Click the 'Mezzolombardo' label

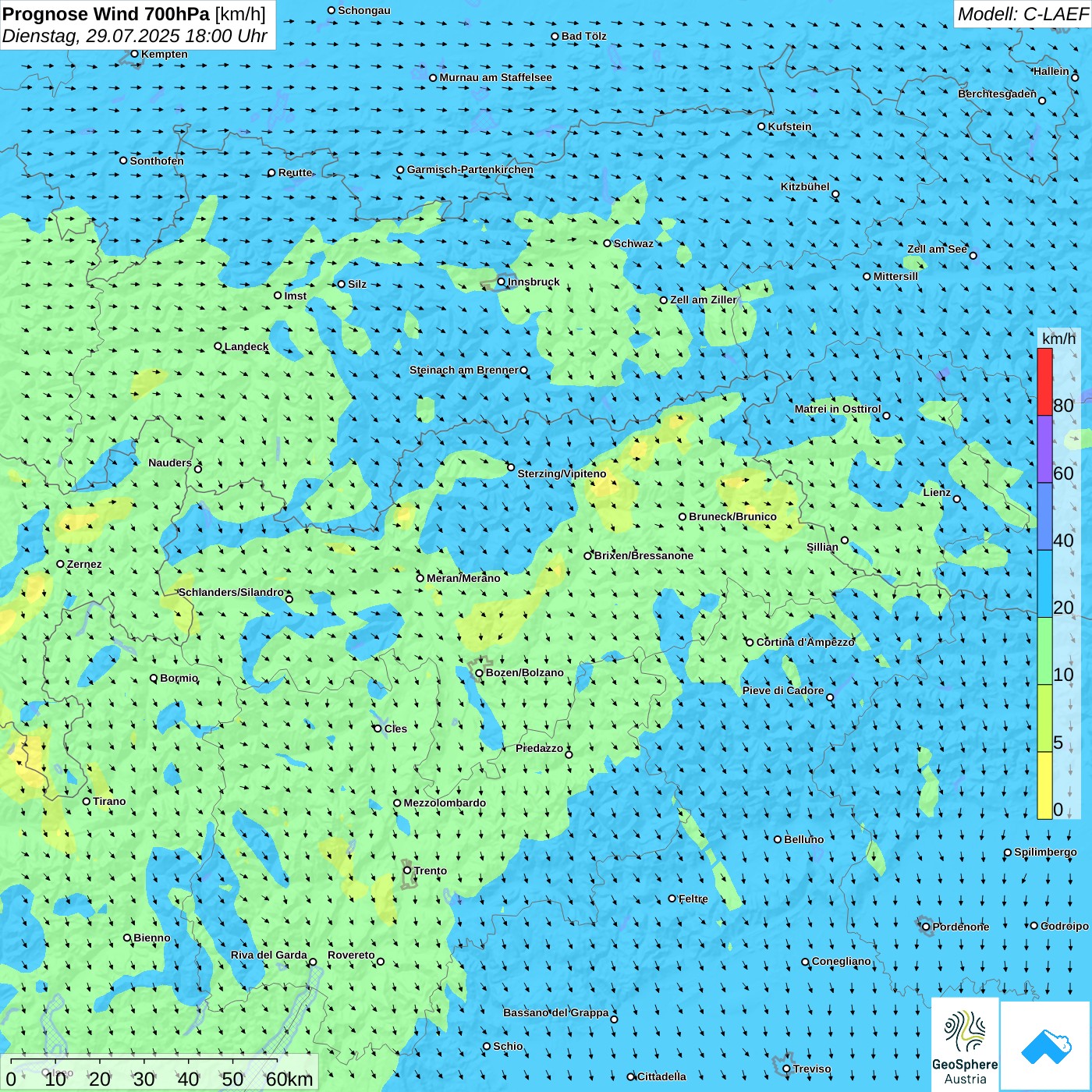(x=445, y=803)
